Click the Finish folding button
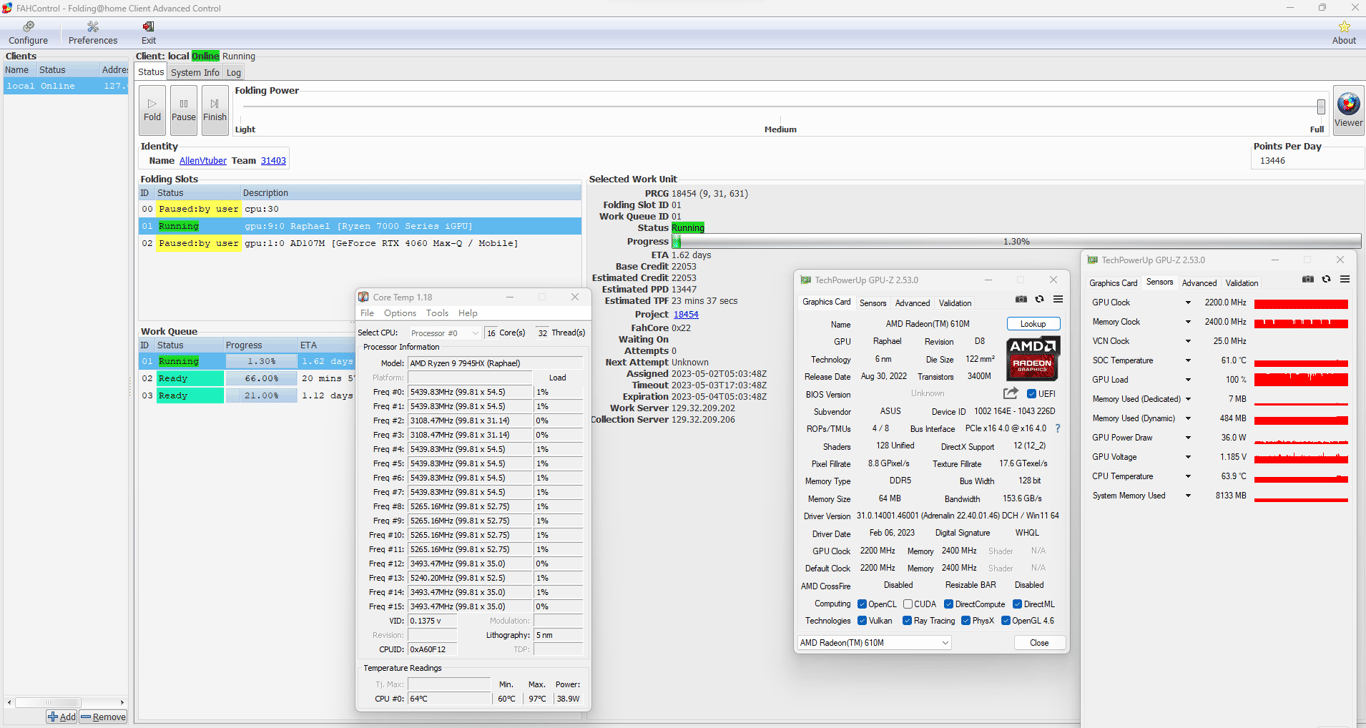 click(215, 110)
